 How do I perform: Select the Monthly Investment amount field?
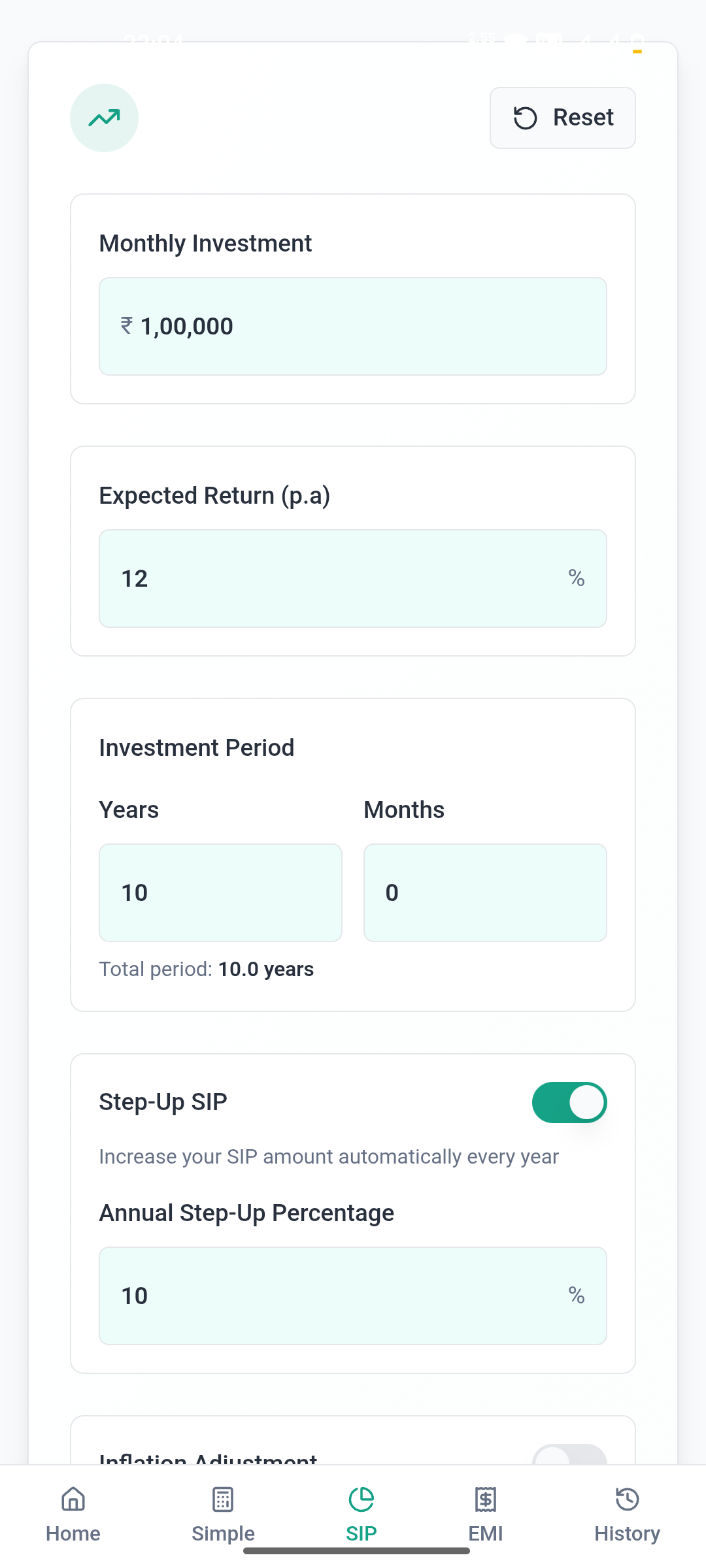pyautogui.click(x=353, y=326)
